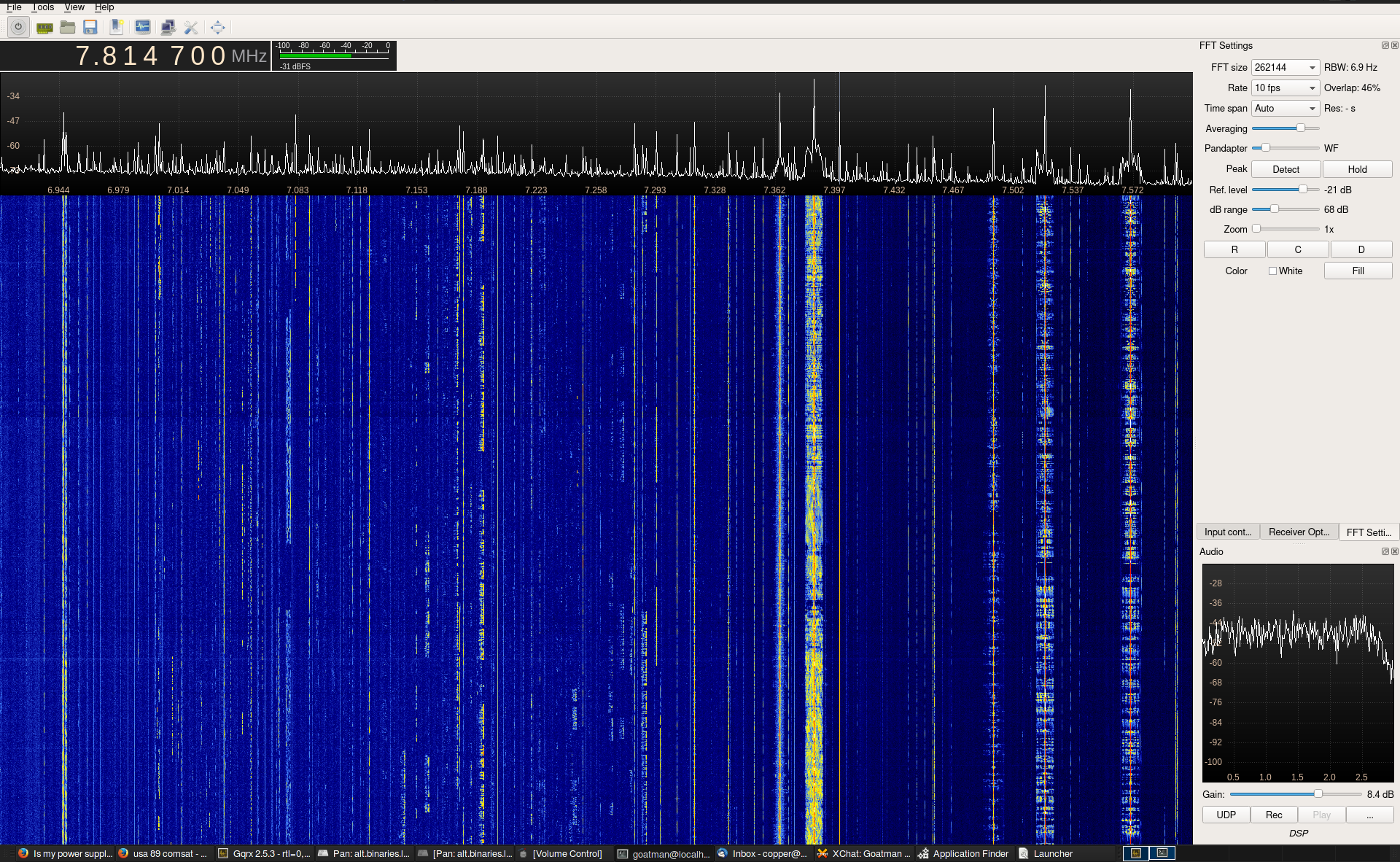Open the Tools menu
This screenshot has width=1400, height=862.
coord(43,7)
